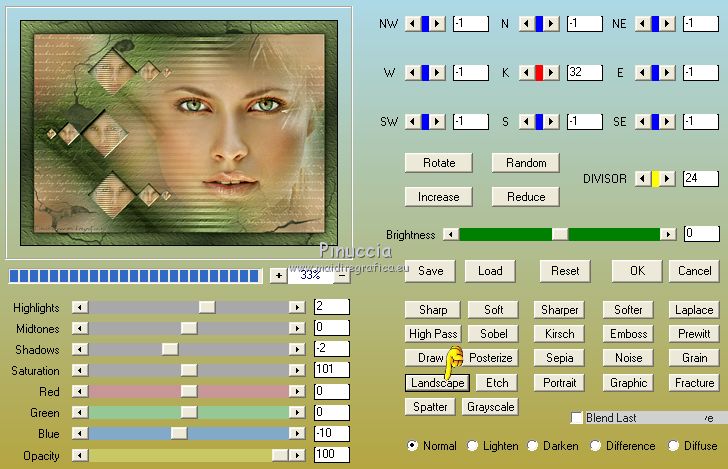Click Midtones right arrow
Viewport: 728px width, 469px height.
(x=297, y=328)
